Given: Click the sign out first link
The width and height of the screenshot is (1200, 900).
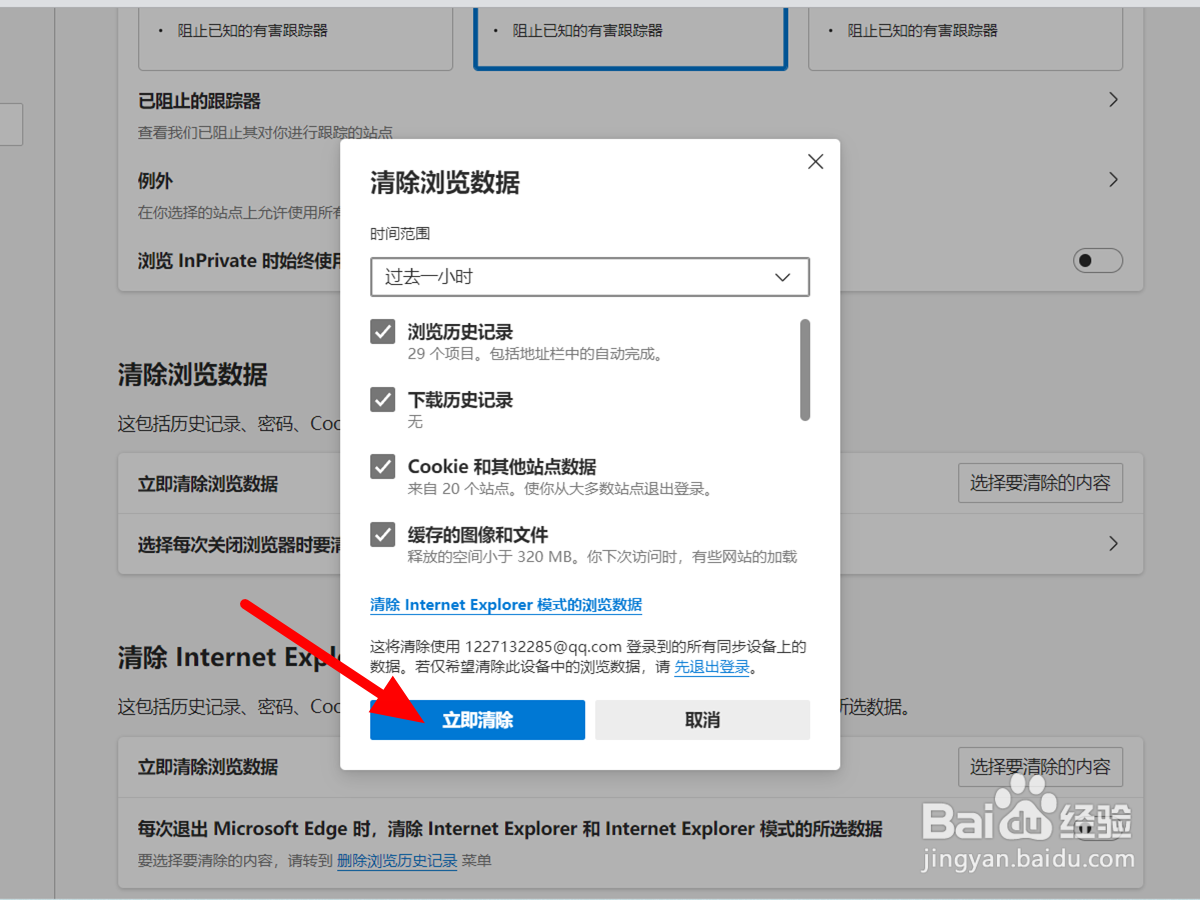Looking at the screenshot, I should [x=712, y=667].
